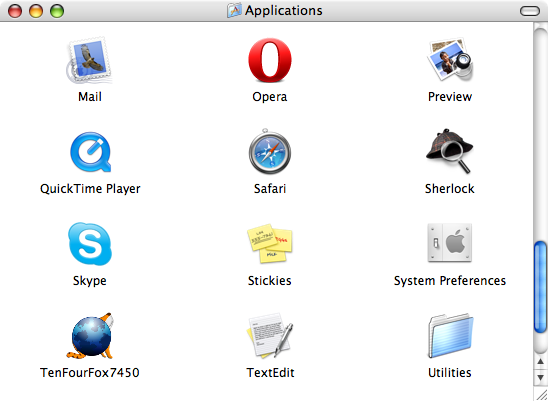Screen dimensions: 548x401
Task: Select the Utilities folder icon
Action: coord(450,336)
